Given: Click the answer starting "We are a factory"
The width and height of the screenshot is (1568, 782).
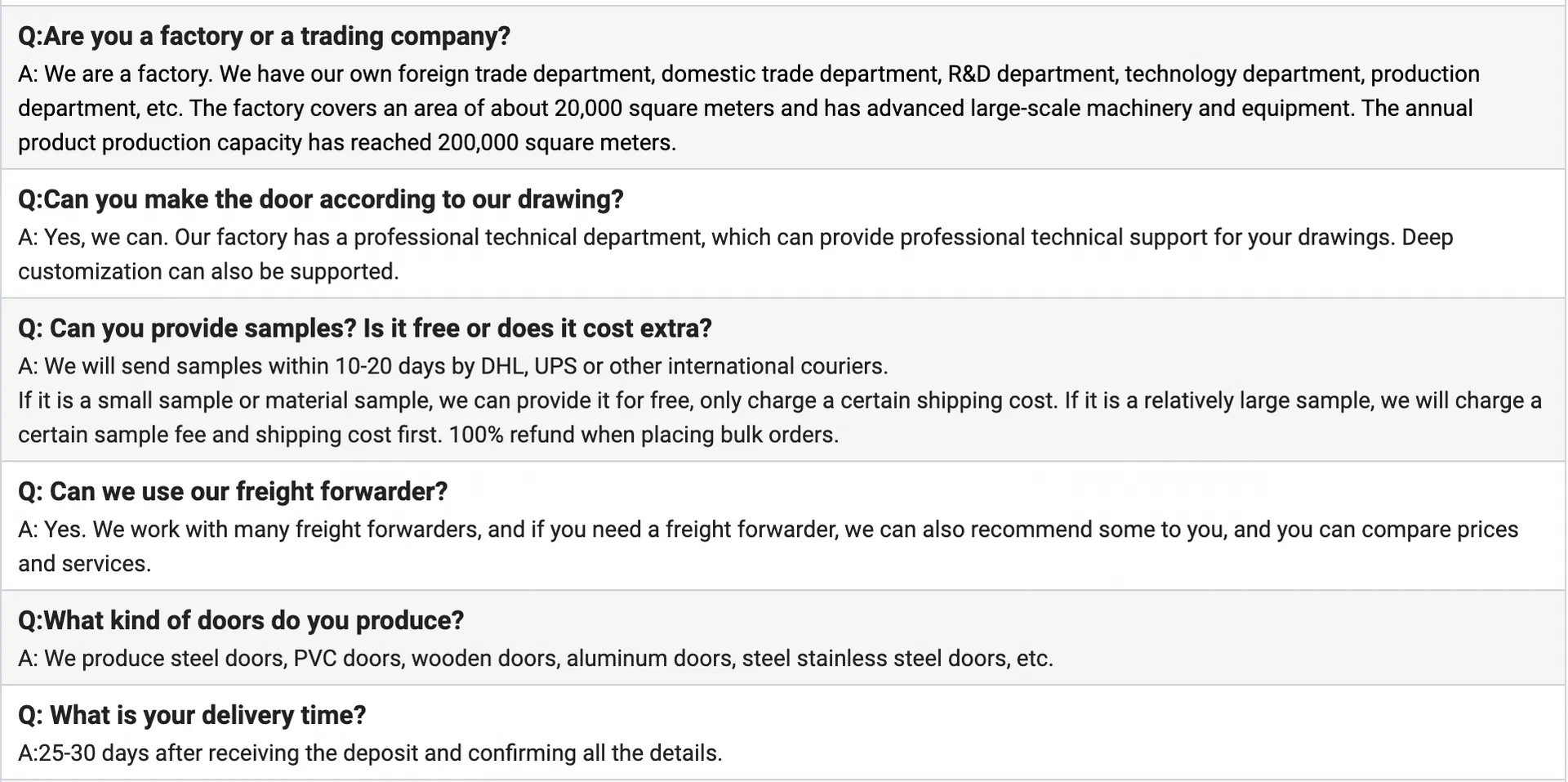Looking at the screenshot, I should [x=327, y=74].
